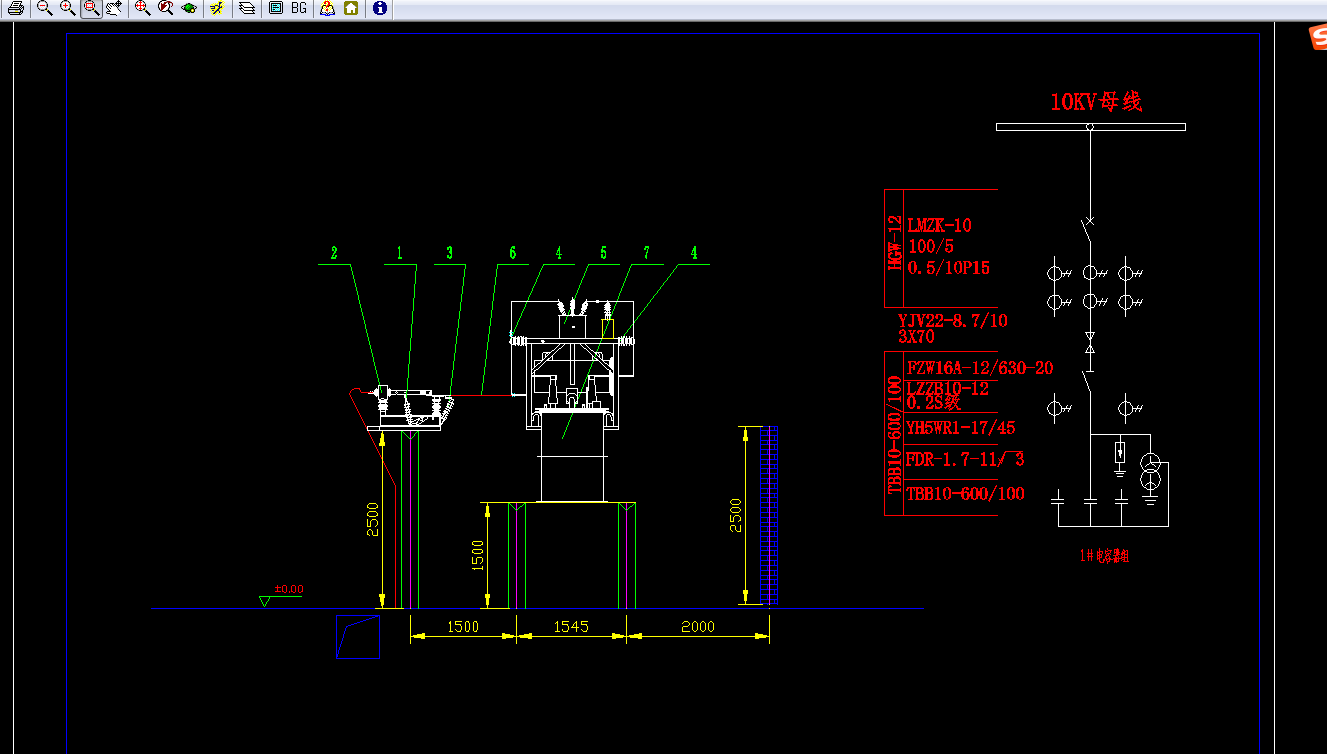
Task: Toggle the Zoom Window tool
Action: [x=90, y=8]
